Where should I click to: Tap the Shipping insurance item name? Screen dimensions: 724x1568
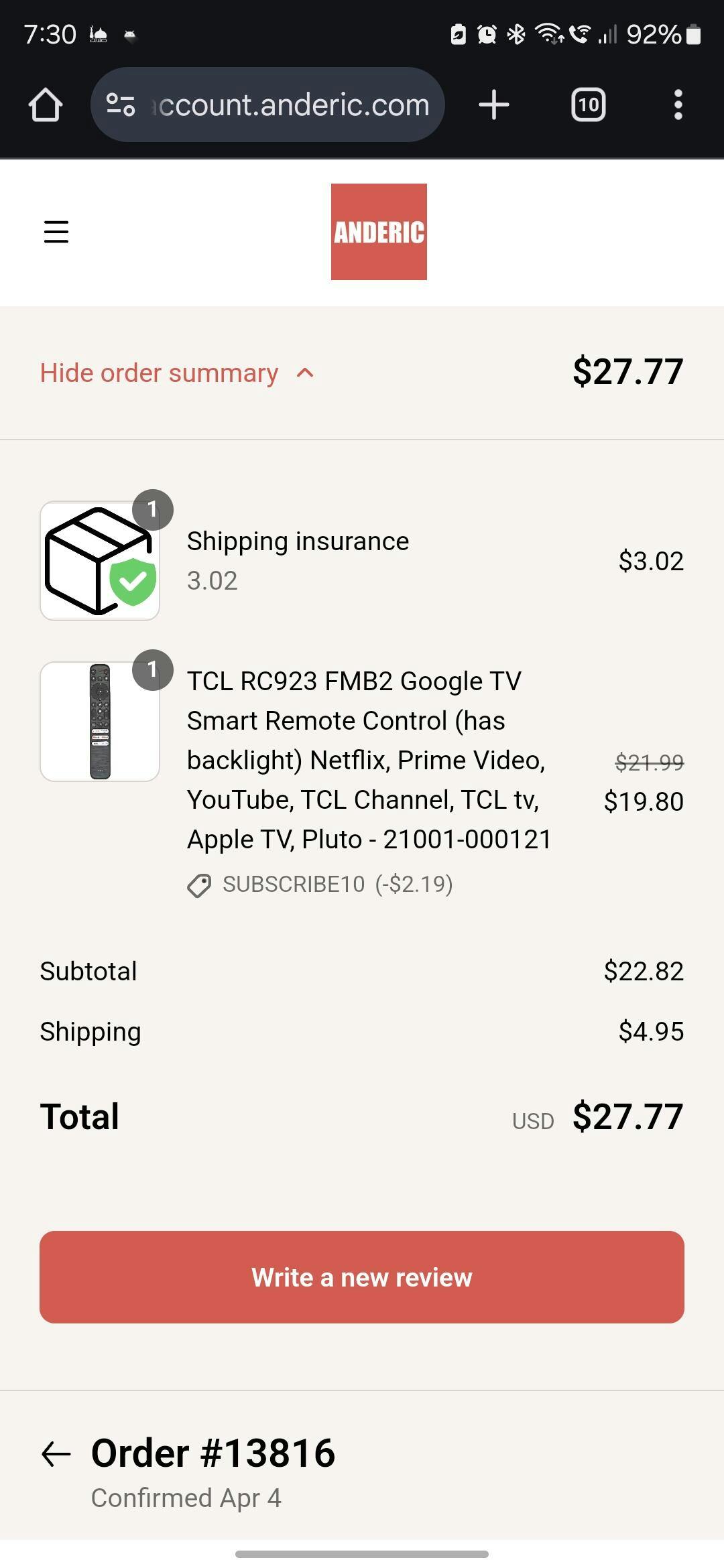coord(298,541)
